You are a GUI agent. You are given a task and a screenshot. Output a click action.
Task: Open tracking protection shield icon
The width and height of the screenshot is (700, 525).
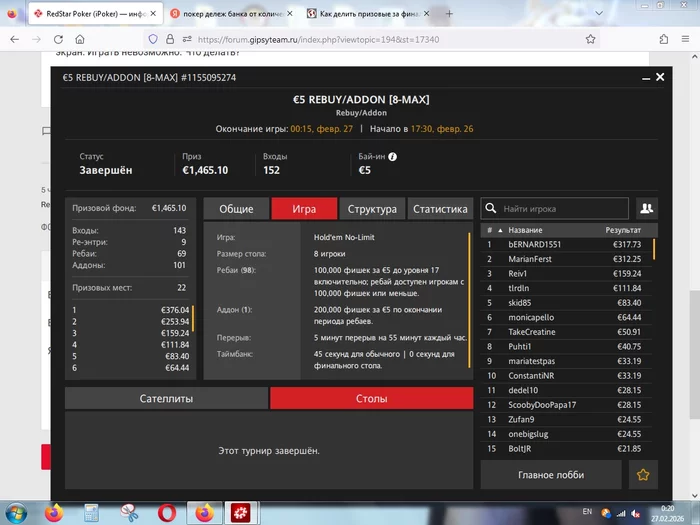153,39
